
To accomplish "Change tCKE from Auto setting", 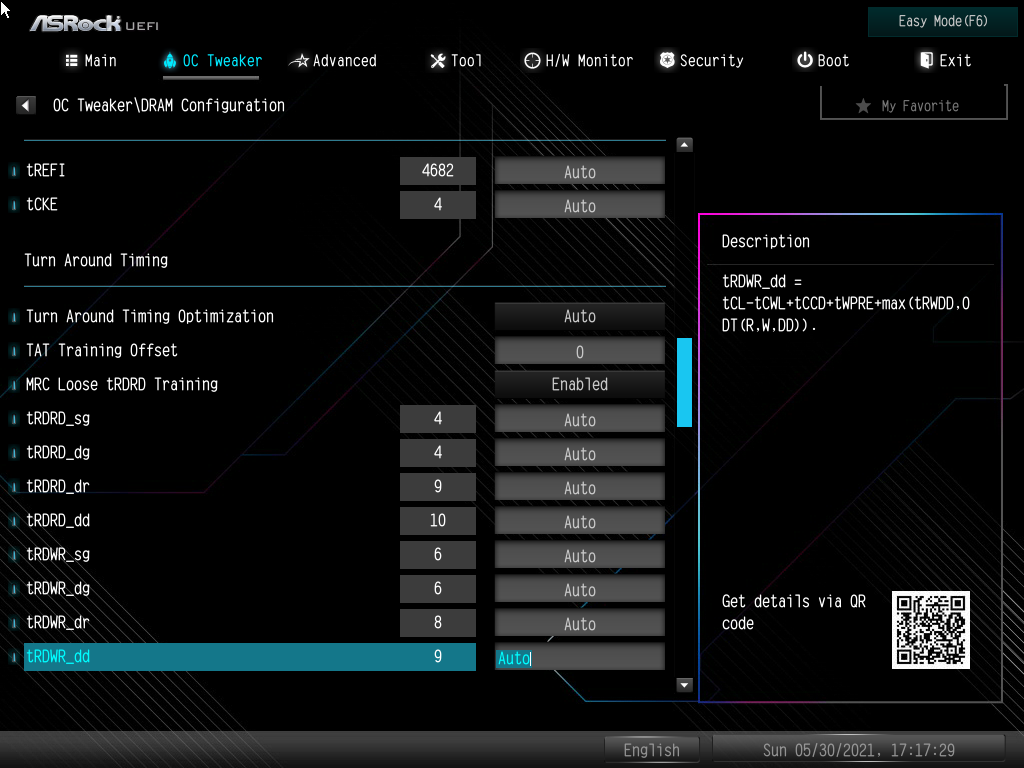I will click(x=579, y=205).
